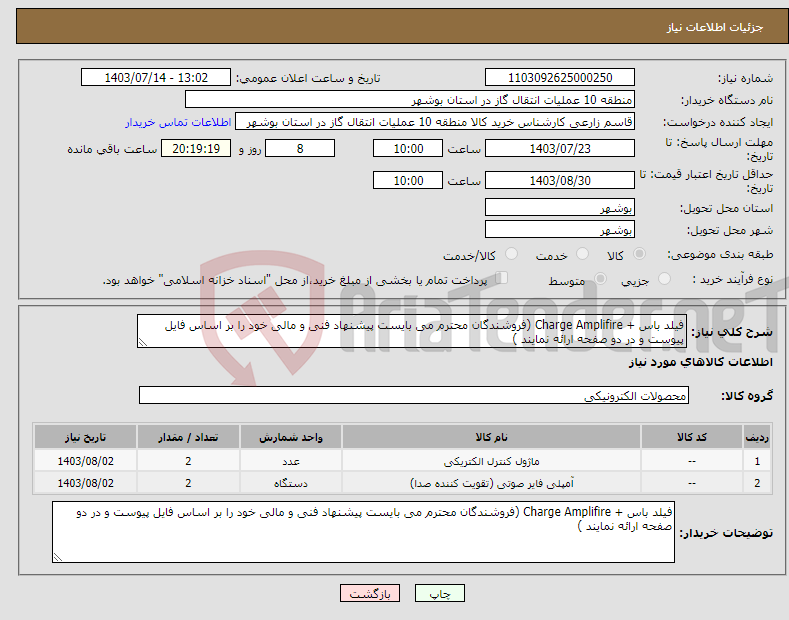Click the delivery city field بوشهر

[x=560, y=229]
